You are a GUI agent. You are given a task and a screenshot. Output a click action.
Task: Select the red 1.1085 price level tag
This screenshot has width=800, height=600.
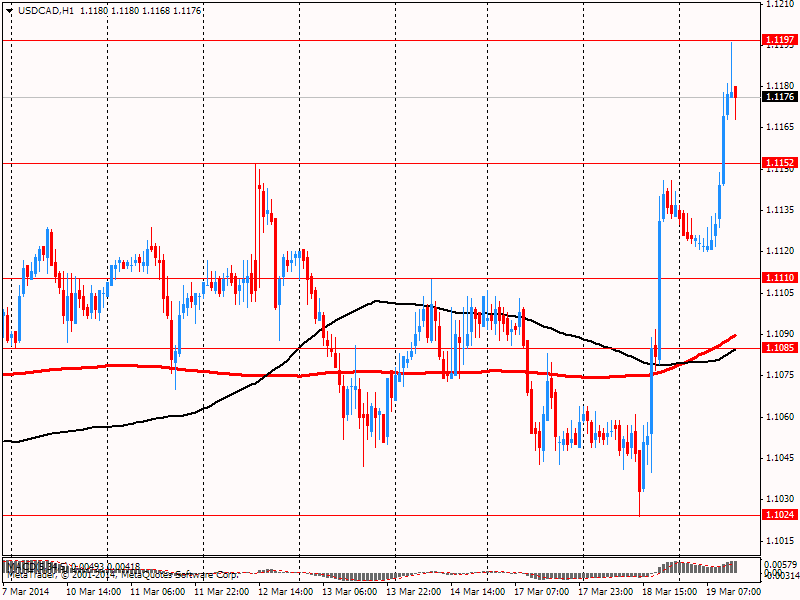pos(779,348)
